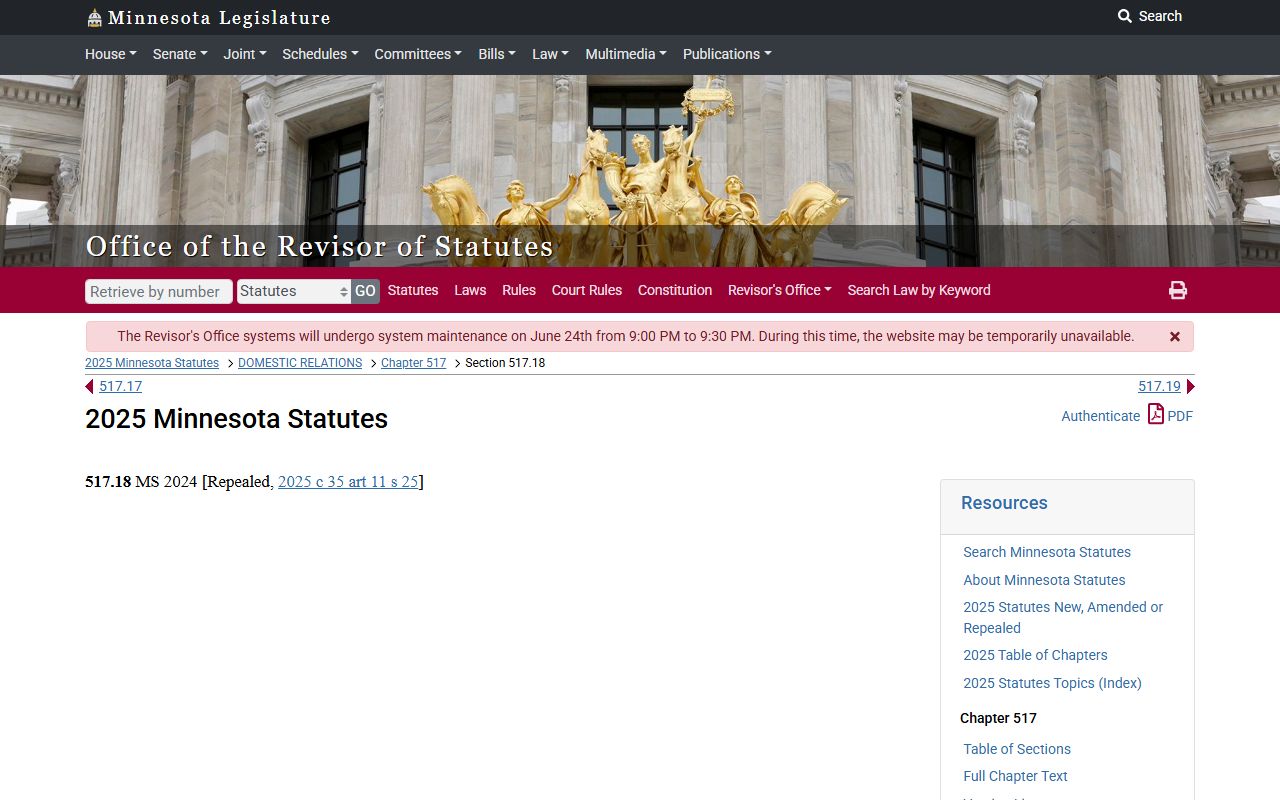Click the Minnesota Legislature capitol logo

tap(94, 18)
